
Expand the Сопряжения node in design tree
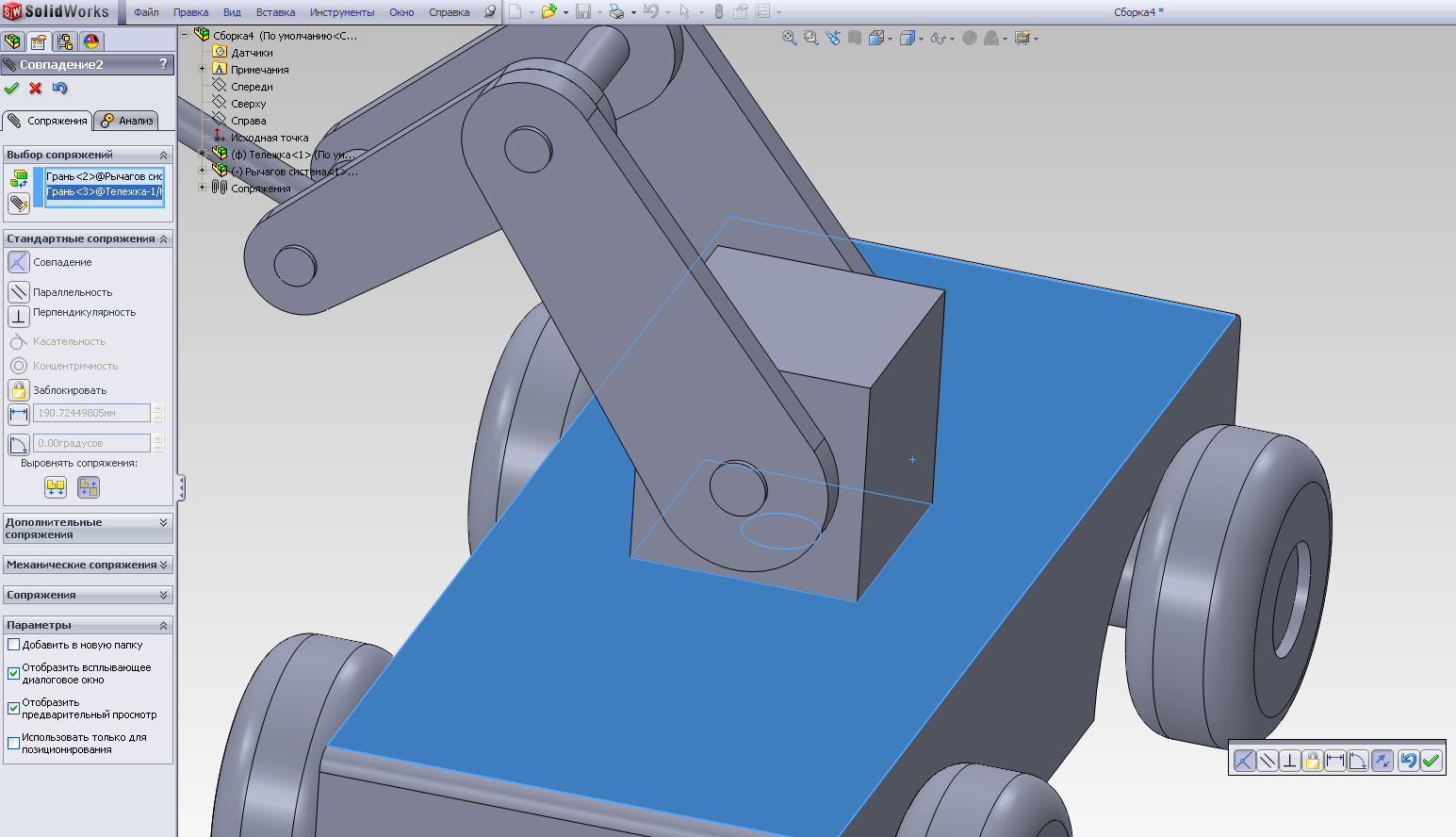(x=202, y=188)
